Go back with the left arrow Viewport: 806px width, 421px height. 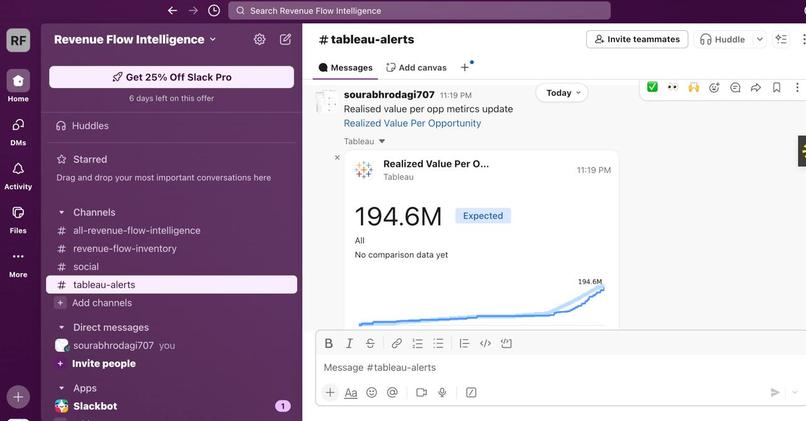click(x=173, y=10)
